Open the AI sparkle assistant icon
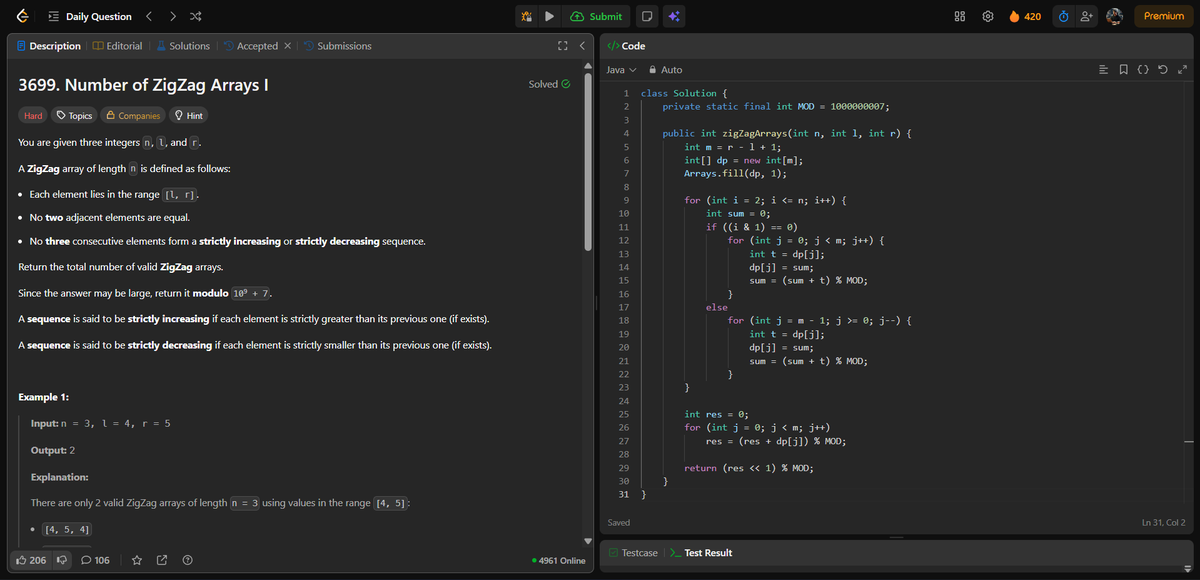This screenshot has width=1200, height=580. pos(674,16)
